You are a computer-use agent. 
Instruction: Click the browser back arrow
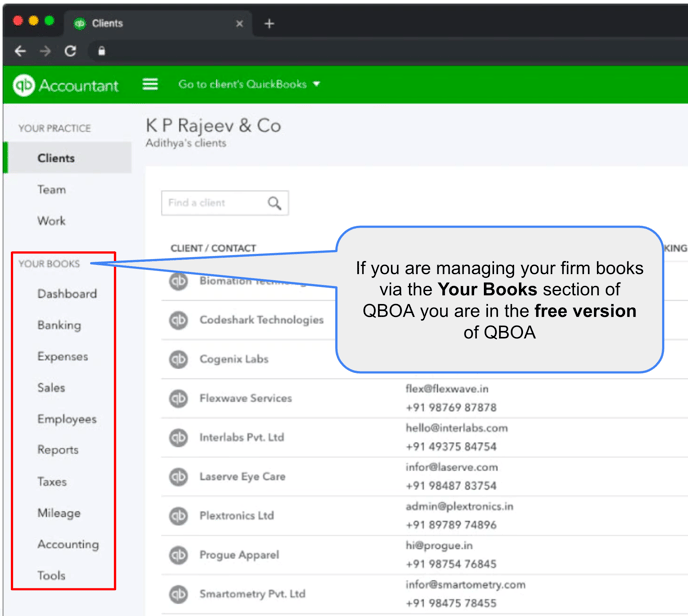(x=20, y=51)
